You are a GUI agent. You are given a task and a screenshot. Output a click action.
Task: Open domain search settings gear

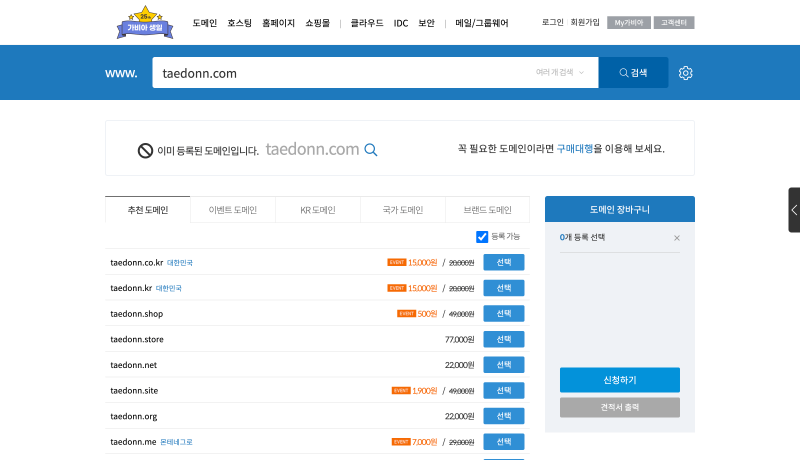click(x=685, y=73)
